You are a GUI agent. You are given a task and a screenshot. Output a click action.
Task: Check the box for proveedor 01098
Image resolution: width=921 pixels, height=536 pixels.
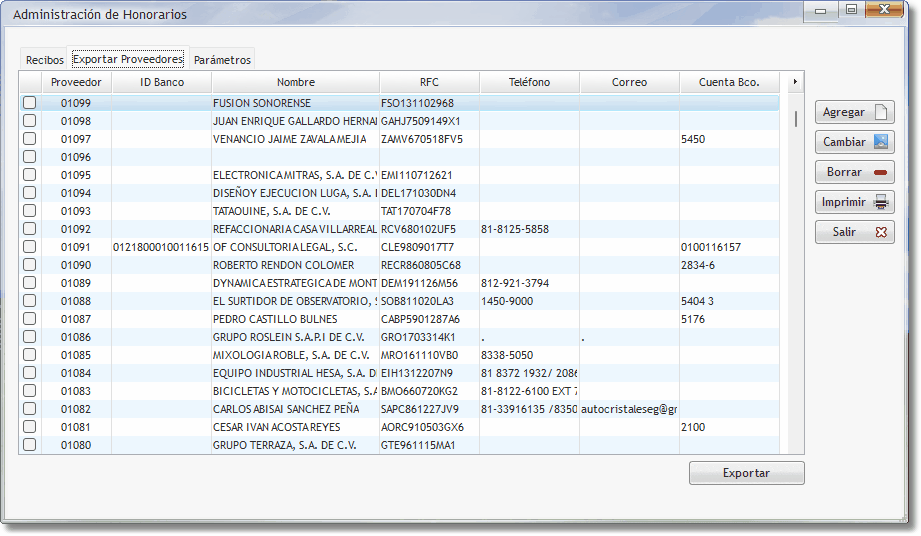(x=29, y=121)
